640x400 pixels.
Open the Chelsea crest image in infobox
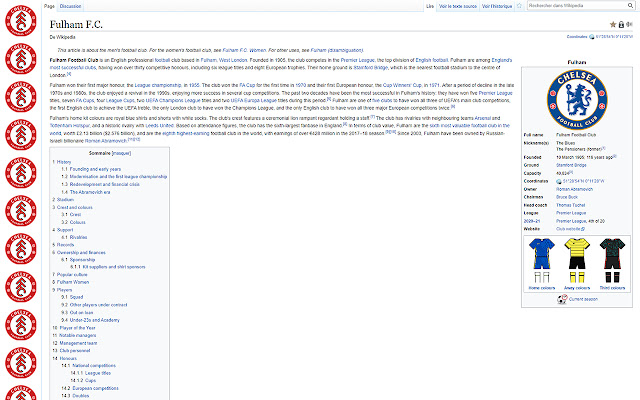click(x=577, y=100)
